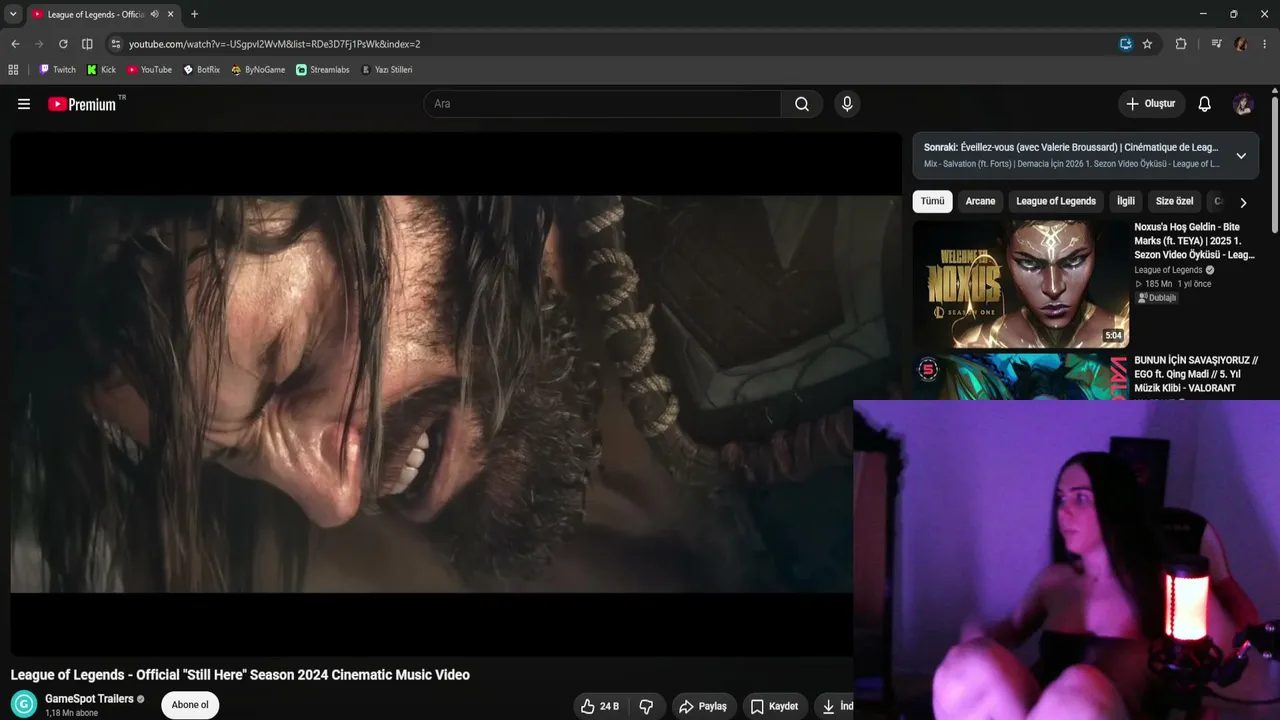Open the tab search dropdown arrow
Viewport: 1280px width, 720px height.
[13, 14]
